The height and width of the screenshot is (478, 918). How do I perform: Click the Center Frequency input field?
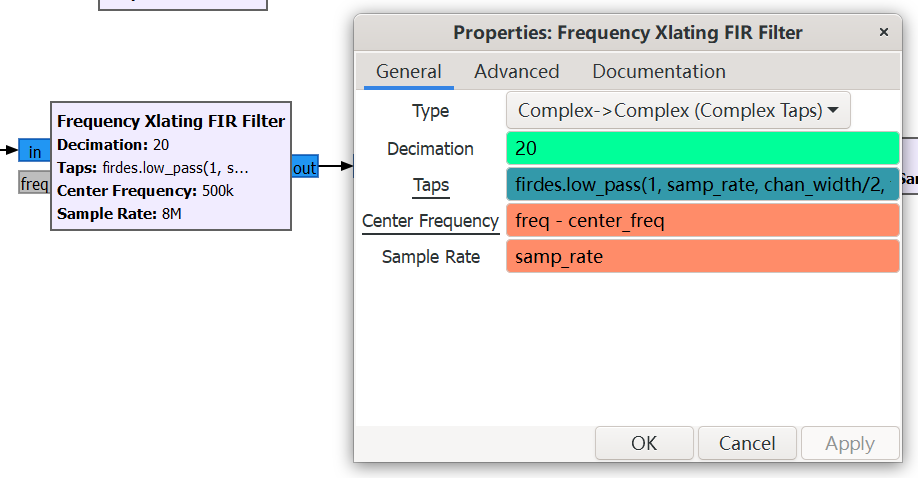point(702,221)
